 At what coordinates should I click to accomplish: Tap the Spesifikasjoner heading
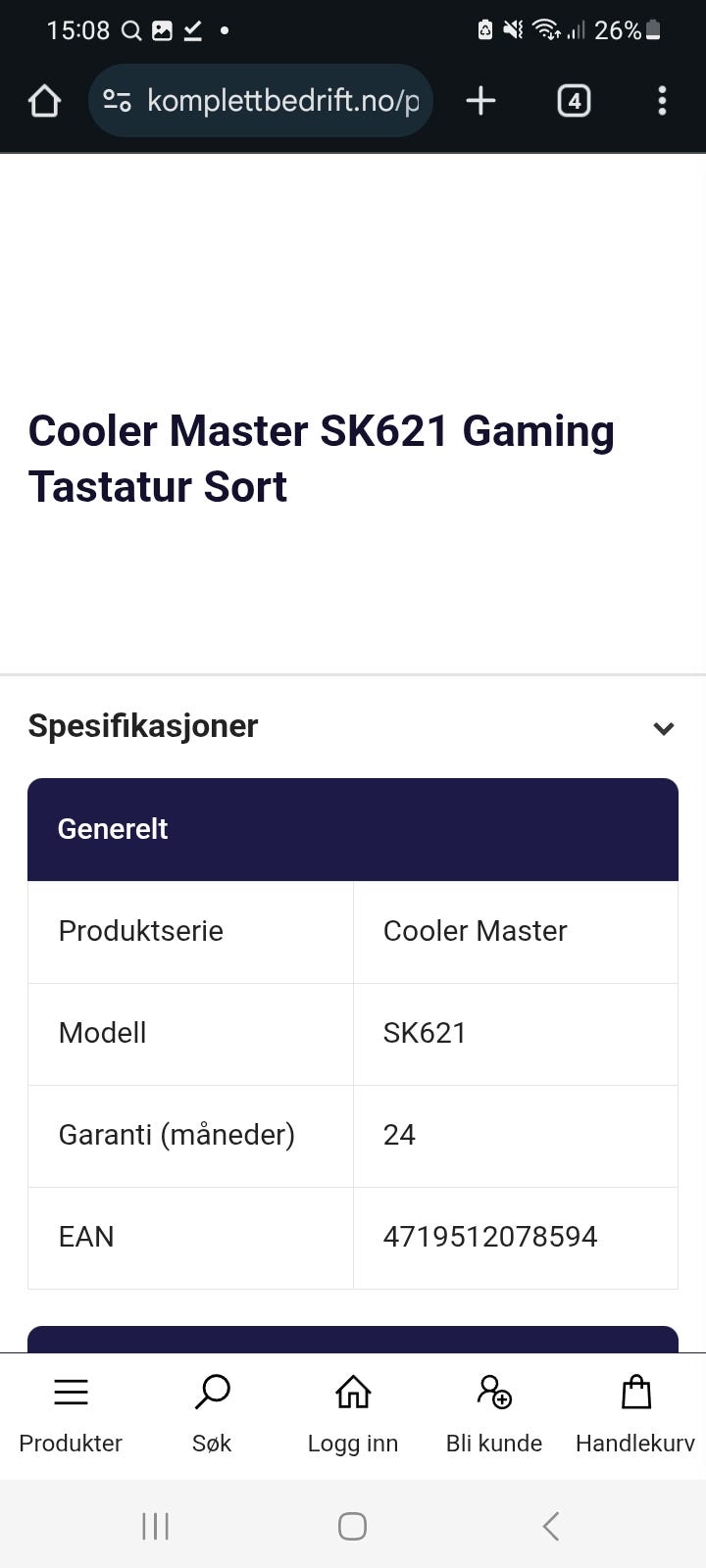143,726
